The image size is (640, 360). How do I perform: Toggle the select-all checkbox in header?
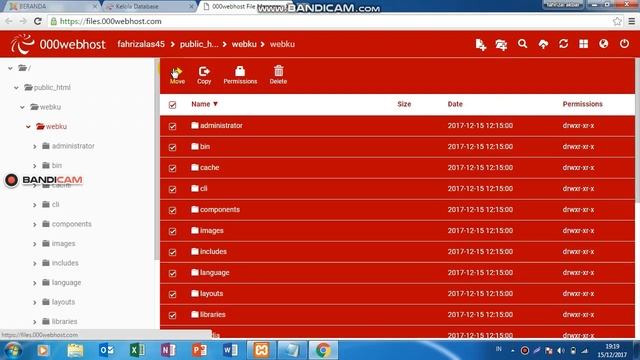click(172, 105)
